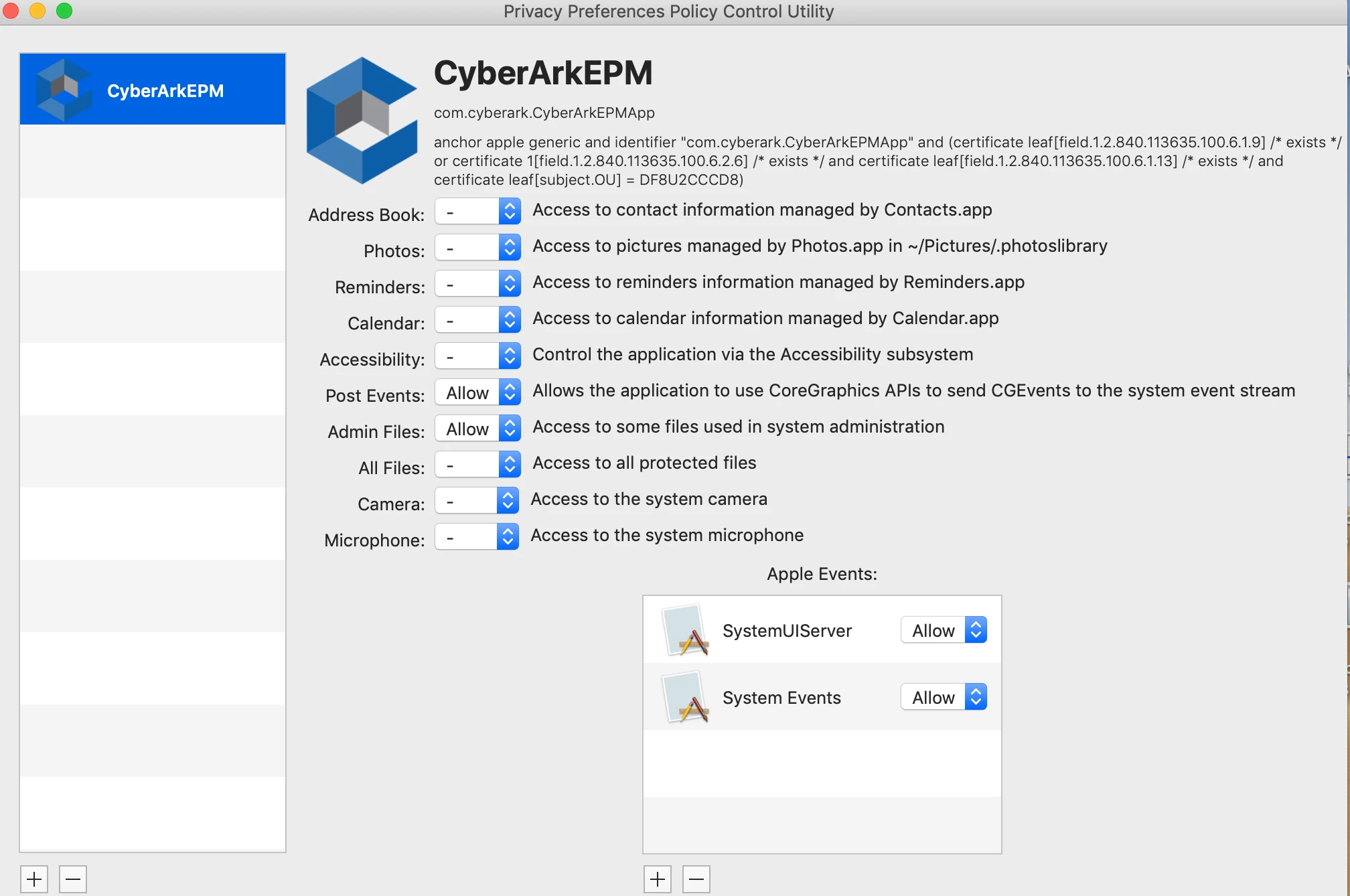Screen dimensions: 1350x896
Task: Remove selected app with sidebar minus button
Action: click(x=73, y=879)
